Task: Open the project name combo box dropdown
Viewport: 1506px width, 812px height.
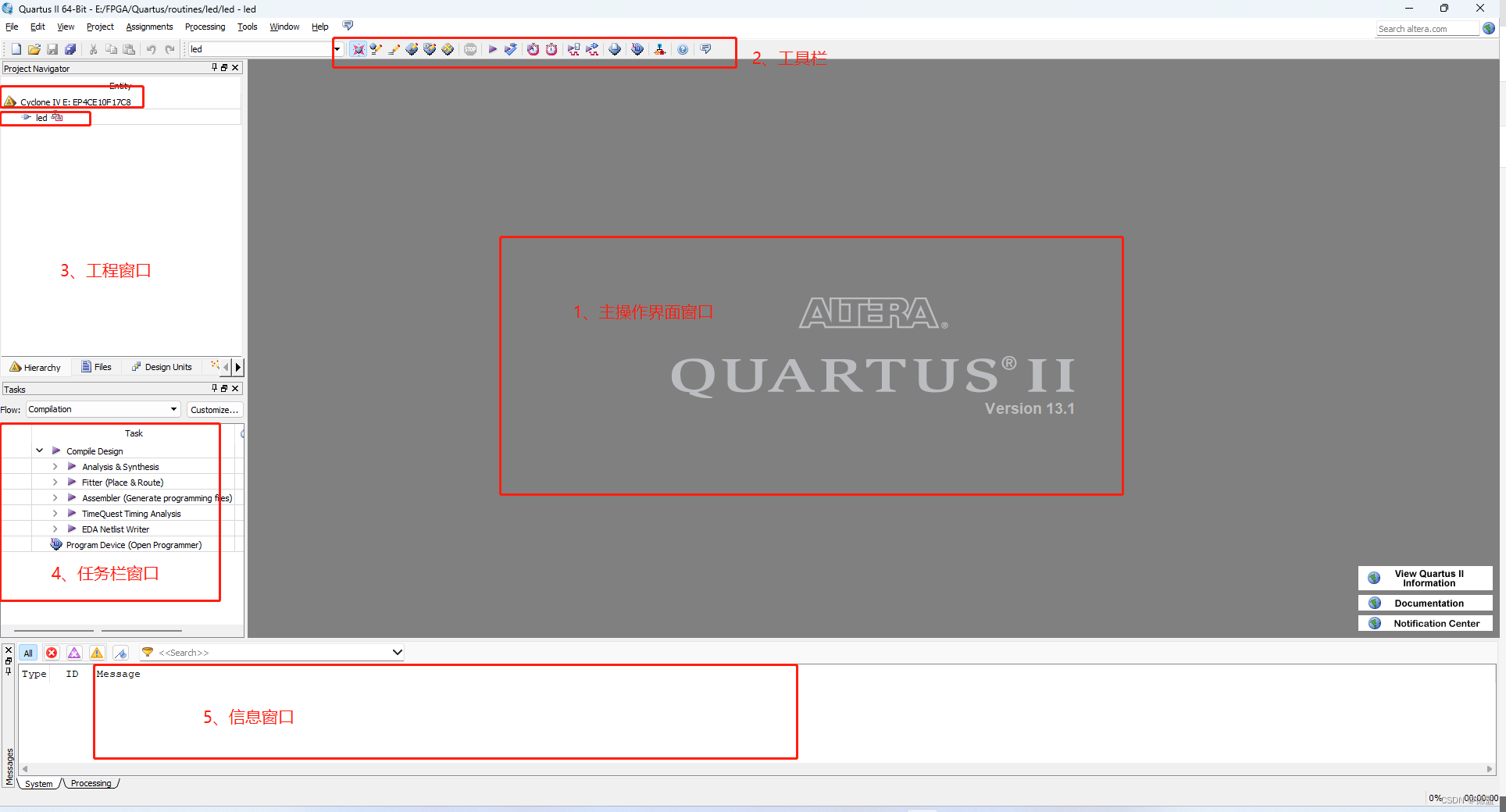Action: pos(337,49)
